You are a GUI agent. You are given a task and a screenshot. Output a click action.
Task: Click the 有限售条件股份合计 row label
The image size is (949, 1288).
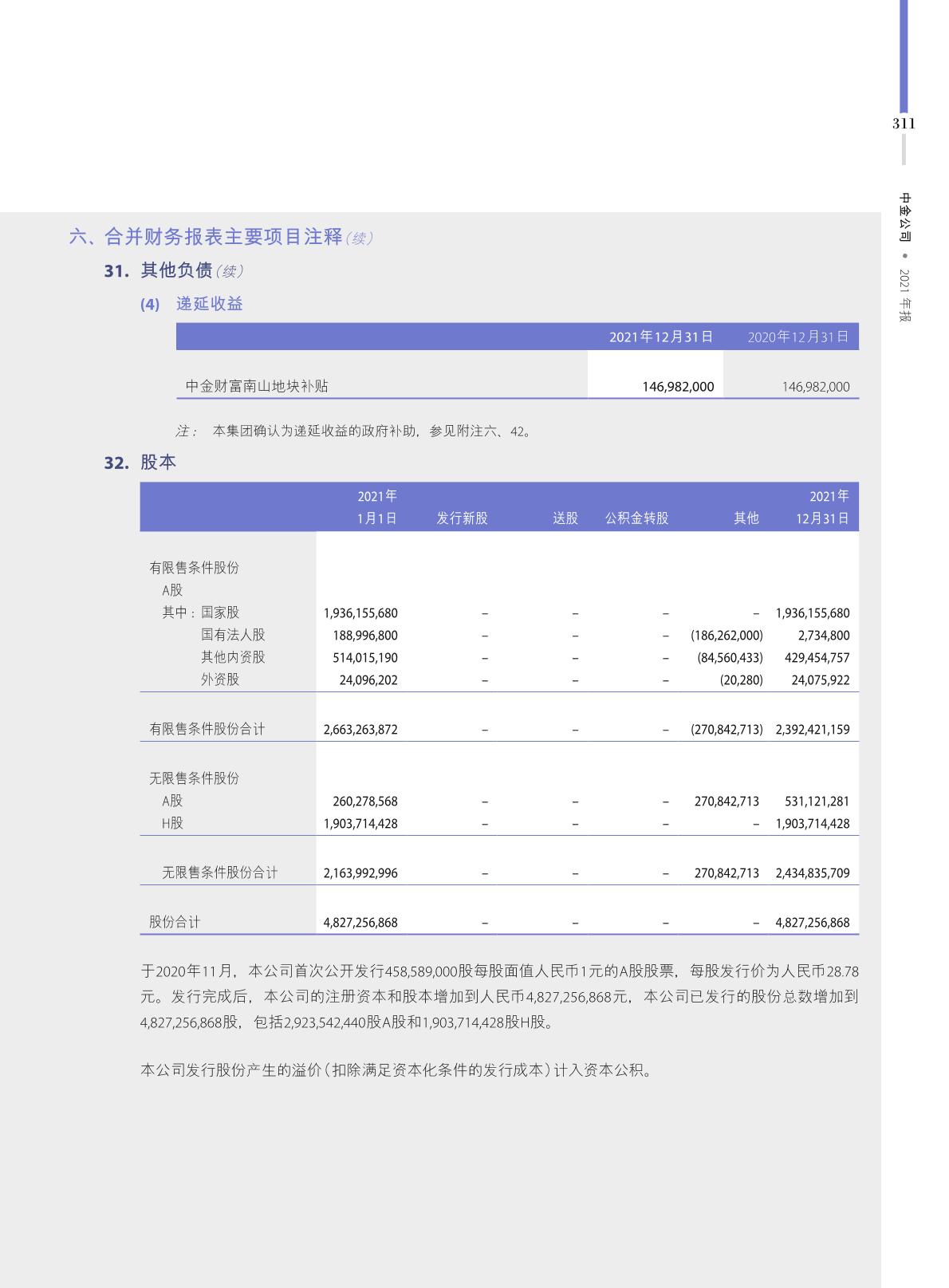(x=207, y=729)
